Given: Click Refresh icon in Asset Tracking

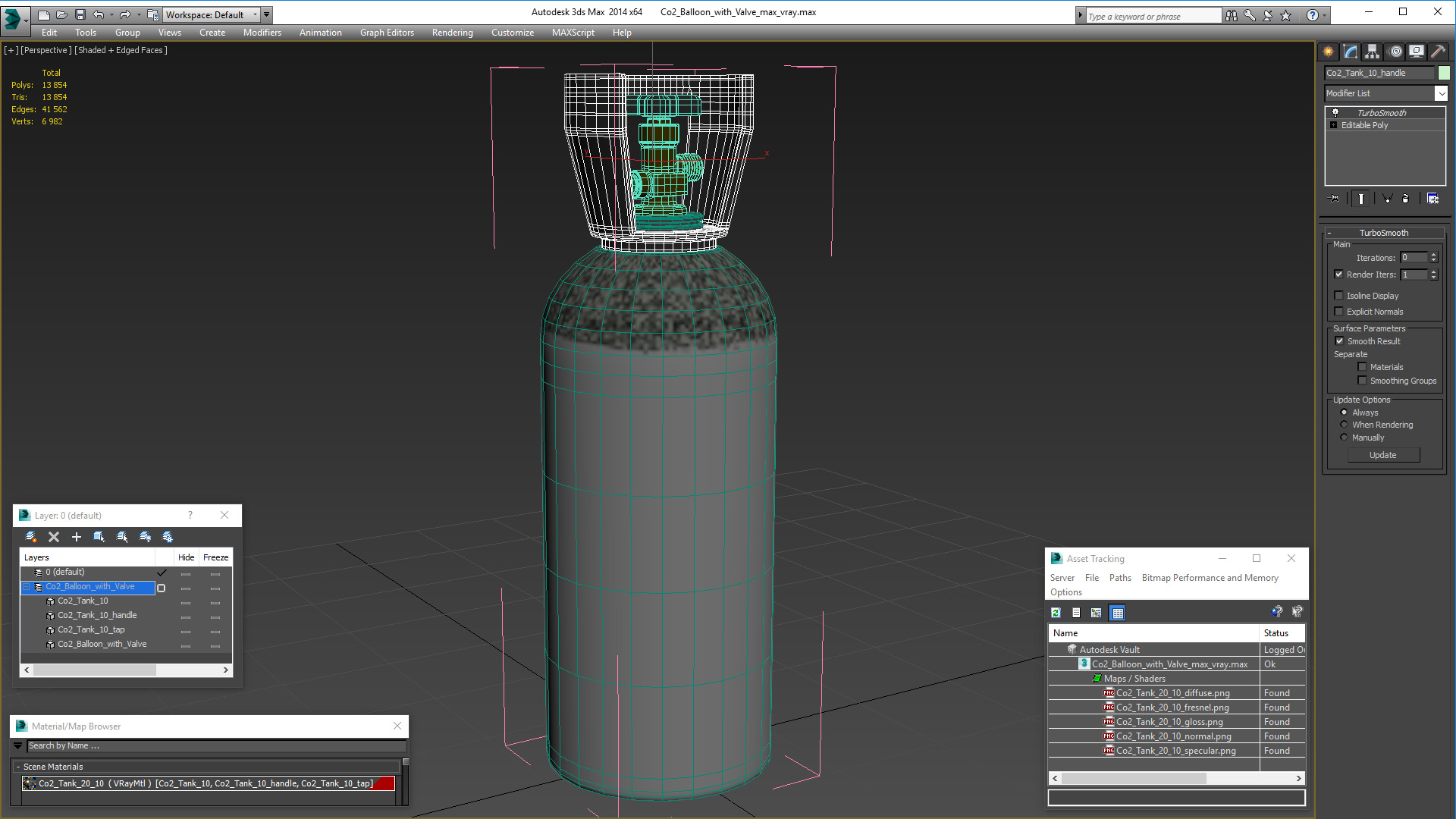Looking at the screenshot, I should pos(1056,613).
